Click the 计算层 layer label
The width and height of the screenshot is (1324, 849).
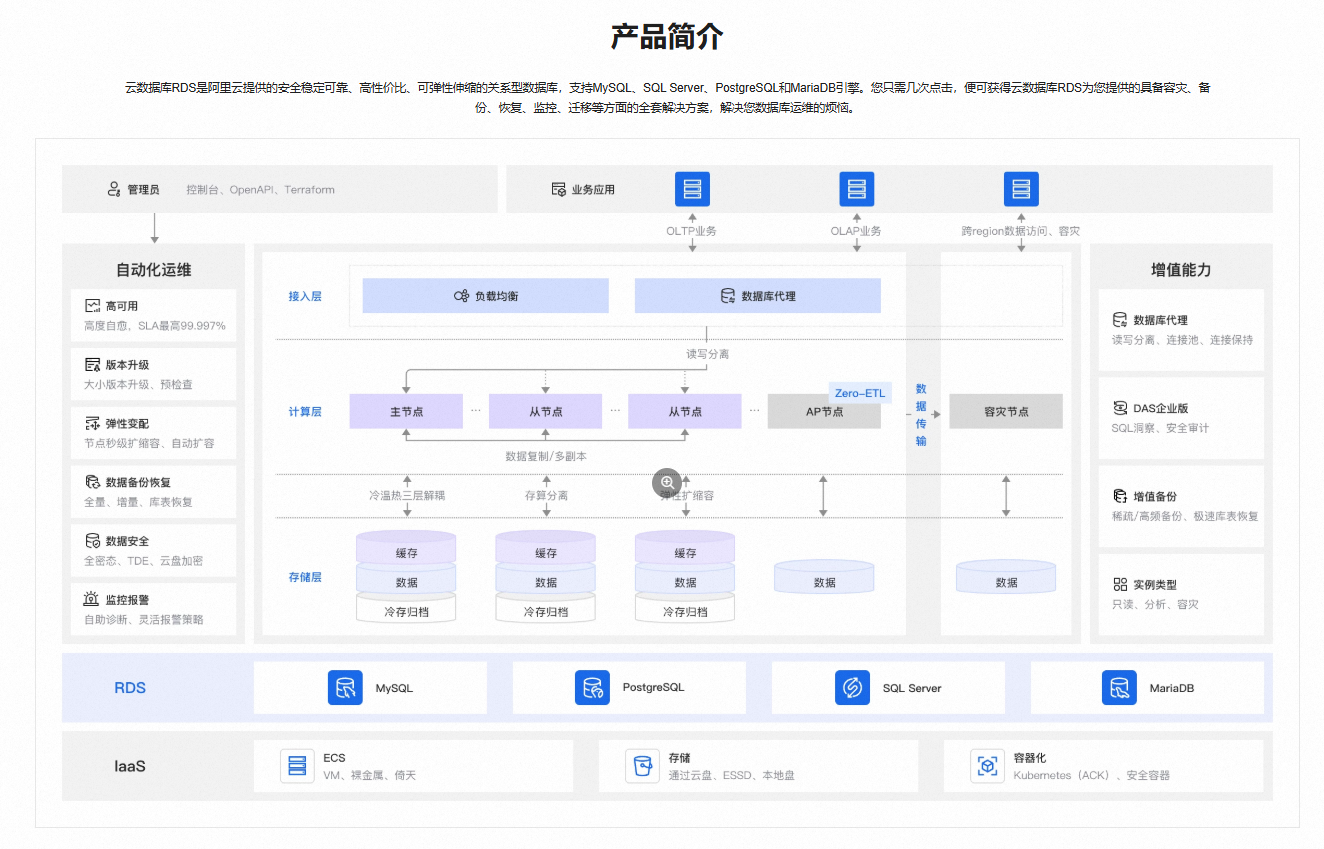(305, 411)
